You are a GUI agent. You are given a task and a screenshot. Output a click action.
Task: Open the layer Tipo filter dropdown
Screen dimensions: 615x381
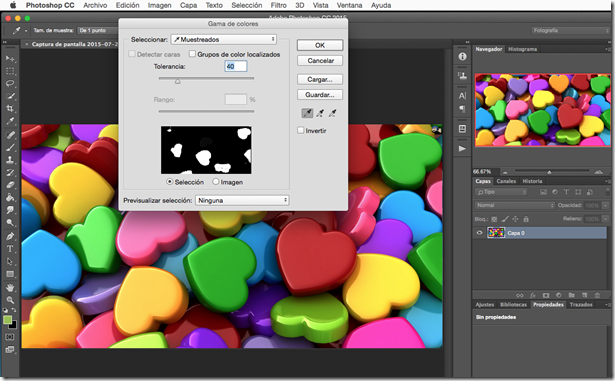point(501,192)
